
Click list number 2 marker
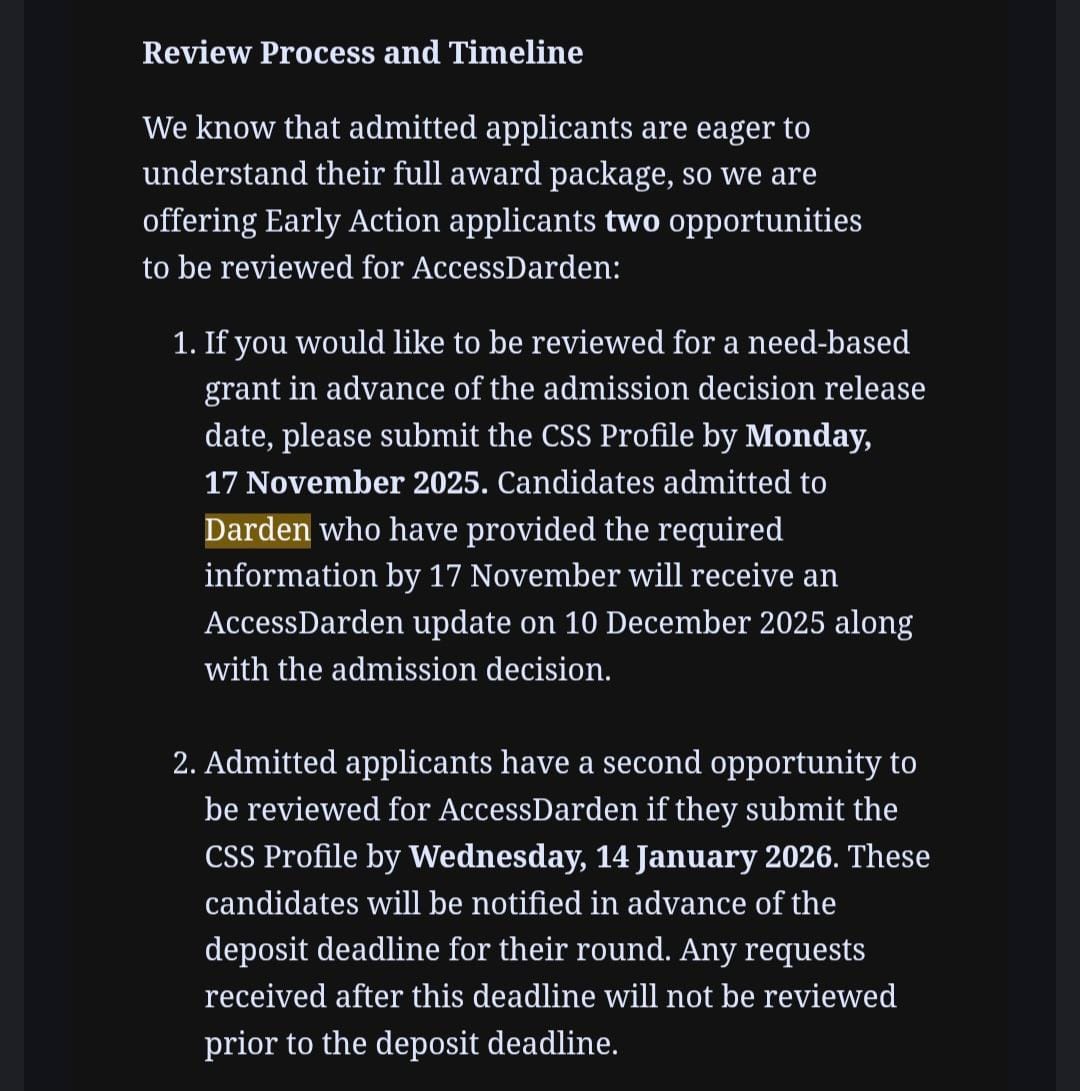pyautogui.click(x=183, y=763)
